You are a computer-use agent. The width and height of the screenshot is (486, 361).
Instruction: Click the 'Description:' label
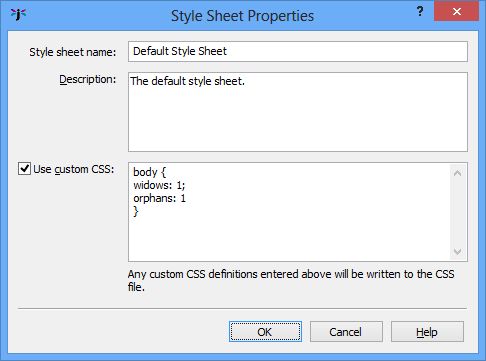click(x=88, y=79)
